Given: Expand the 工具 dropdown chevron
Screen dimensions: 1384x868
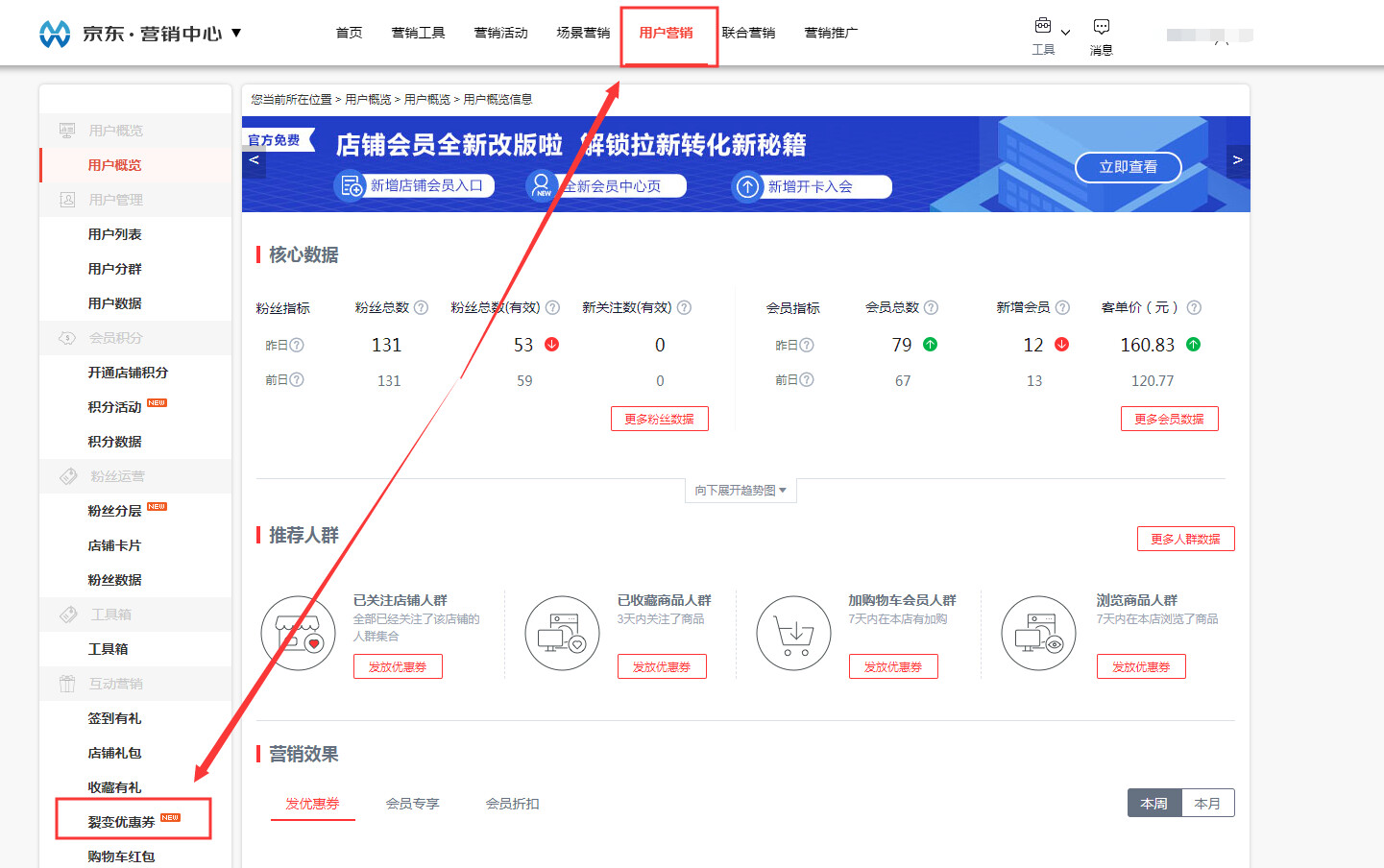Looking at the screenshot, I should (1065, 33).
